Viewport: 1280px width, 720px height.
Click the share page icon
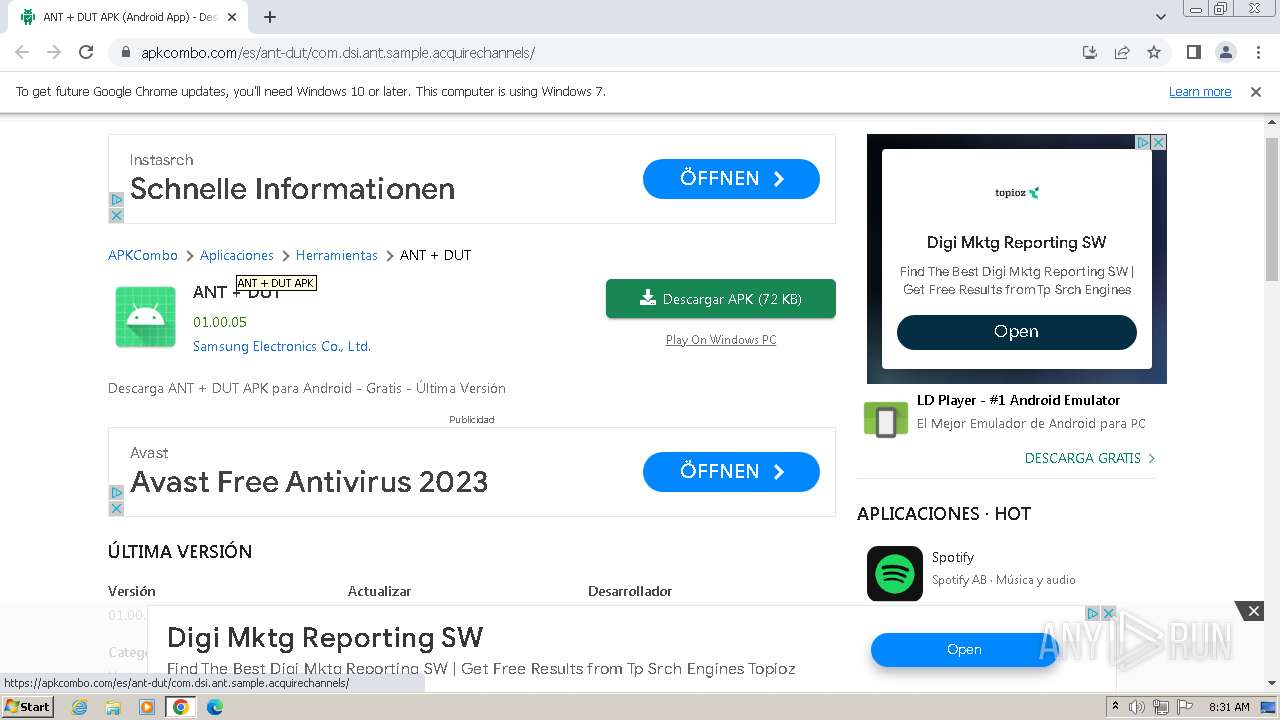[x=1122, y=53]
